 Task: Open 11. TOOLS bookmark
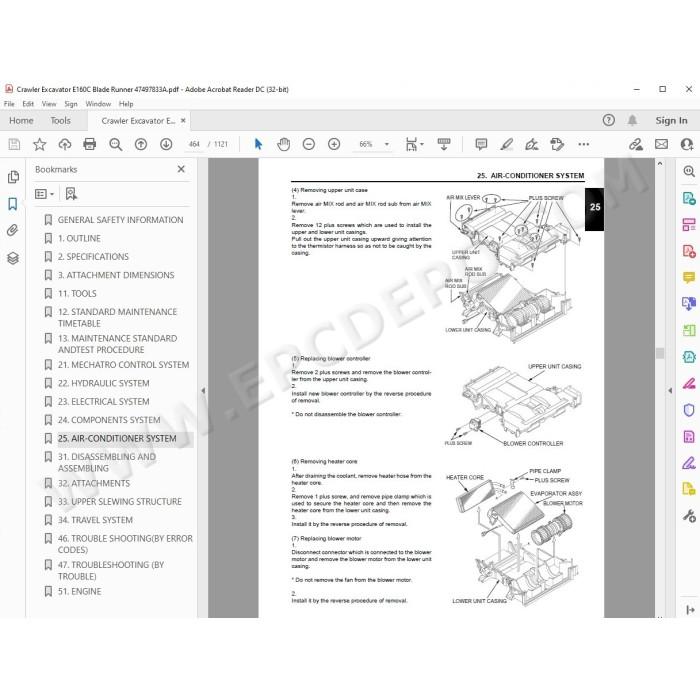coord(77,294)
